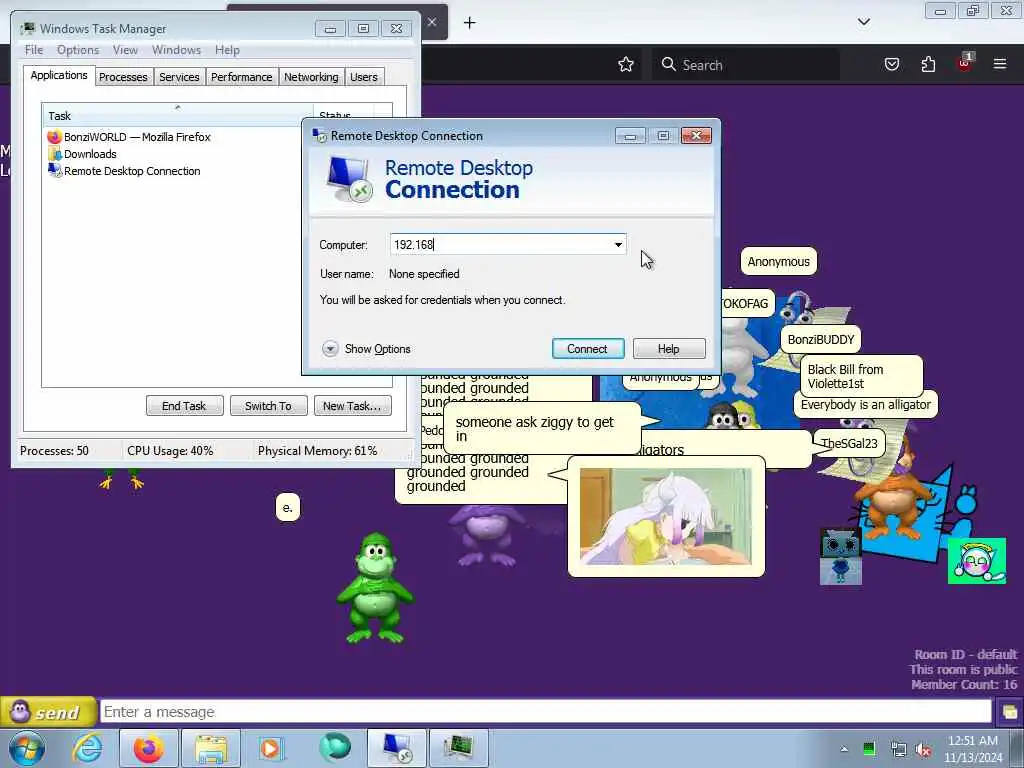Image resolution: width=1024 pixels, height=768 pixels.
Task: Switch to the Performance tab
Action: [242, 77]
